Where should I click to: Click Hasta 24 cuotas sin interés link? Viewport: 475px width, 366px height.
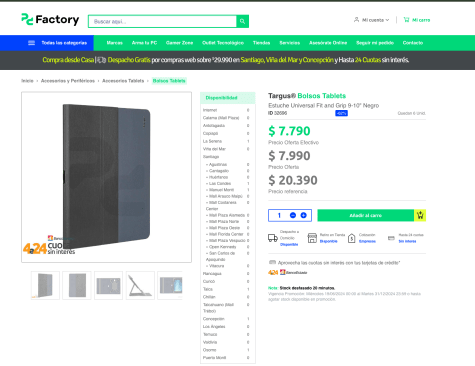407,241
